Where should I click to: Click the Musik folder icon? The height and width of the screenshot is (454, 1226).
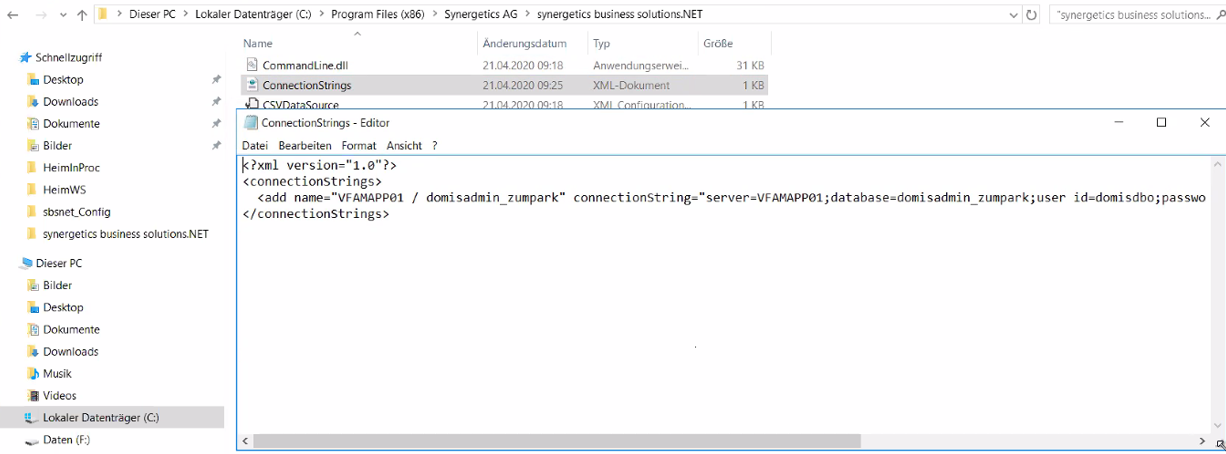click(x=33, y=374)
